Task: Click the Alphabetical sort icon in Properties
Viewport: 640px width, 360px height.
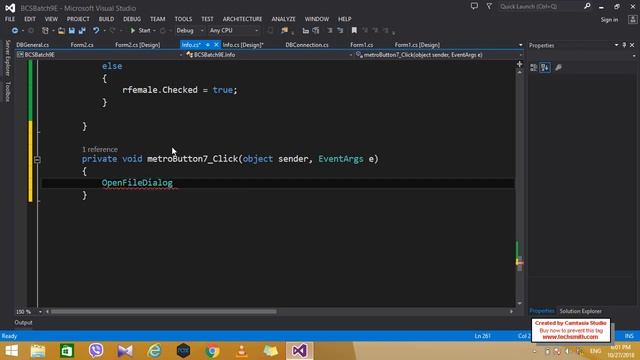Action: (x=545, y=68)
